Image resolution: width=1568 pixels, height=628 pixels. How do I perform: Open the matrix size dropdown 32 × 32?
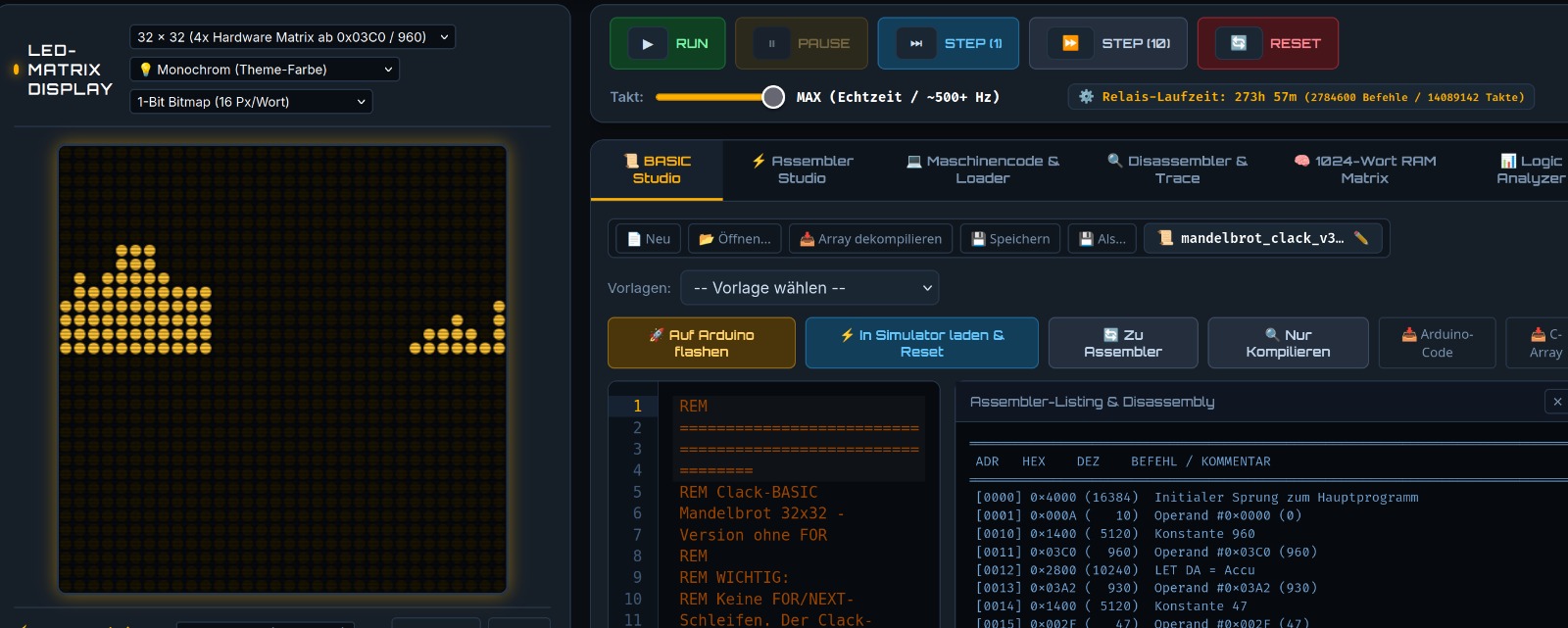tap(293, 37)
